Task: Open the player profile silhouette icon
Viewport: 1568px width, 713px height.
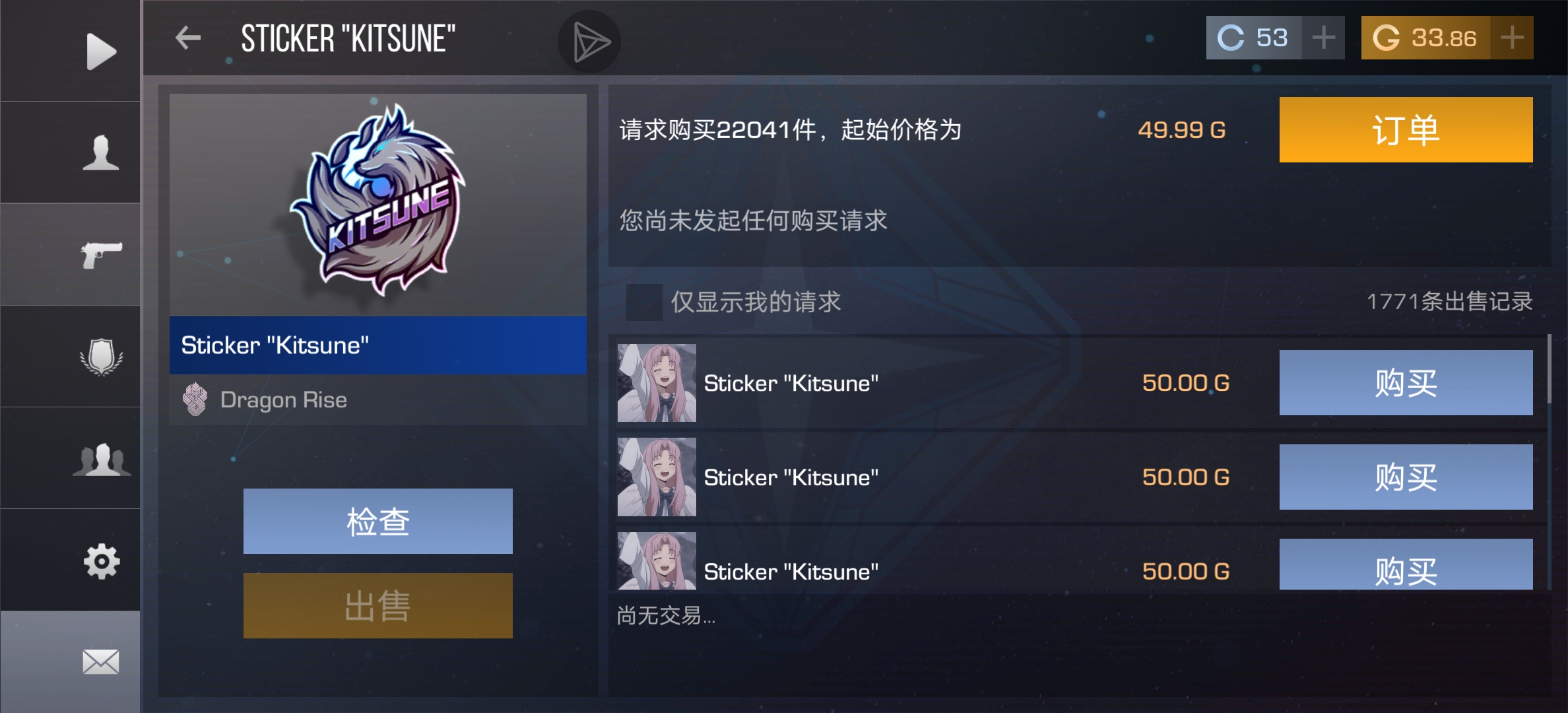Action: pos(101,153)
